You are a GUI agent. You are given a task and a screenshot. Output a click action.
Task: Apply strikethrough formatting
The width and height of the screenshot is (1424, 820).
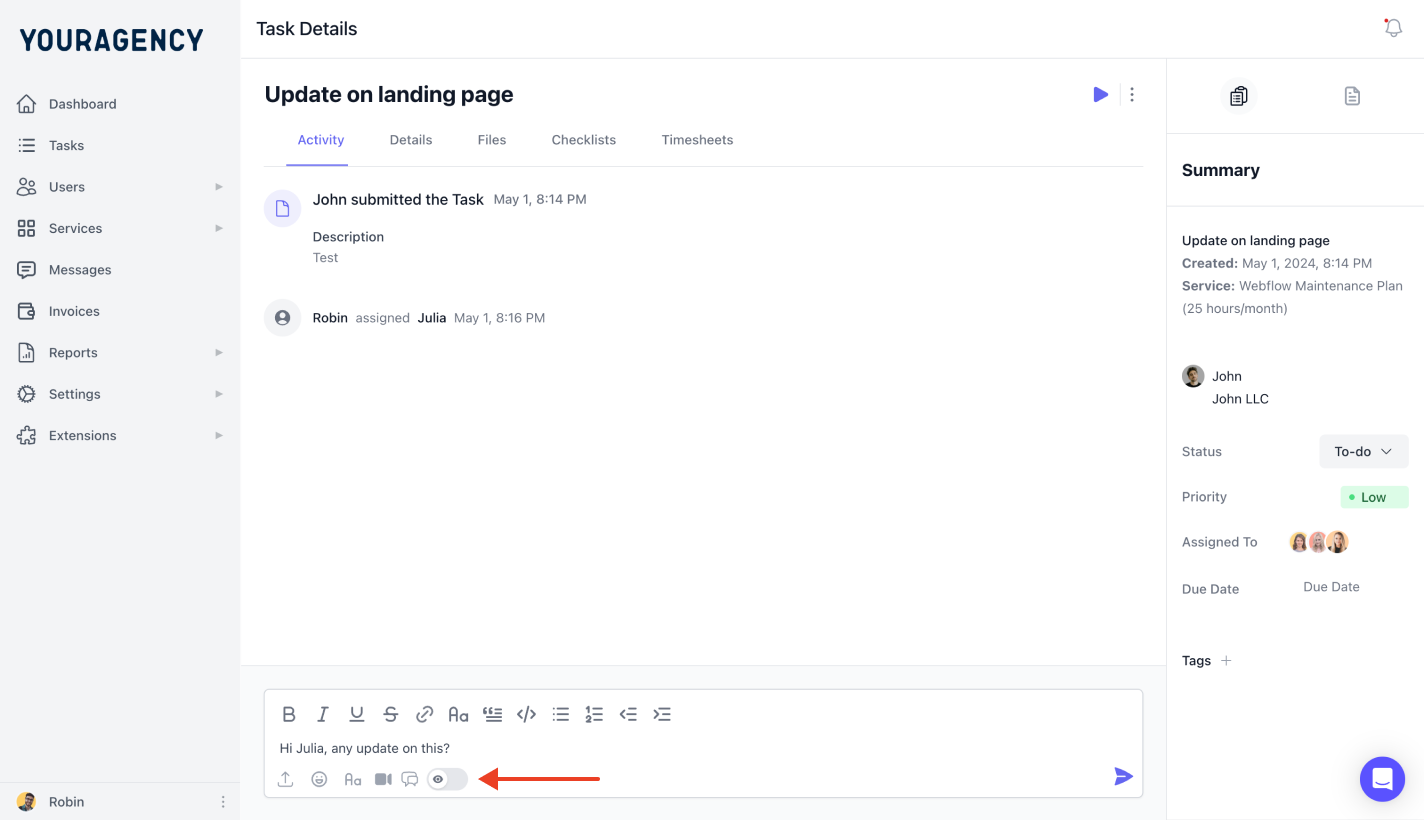coord(391,714)
